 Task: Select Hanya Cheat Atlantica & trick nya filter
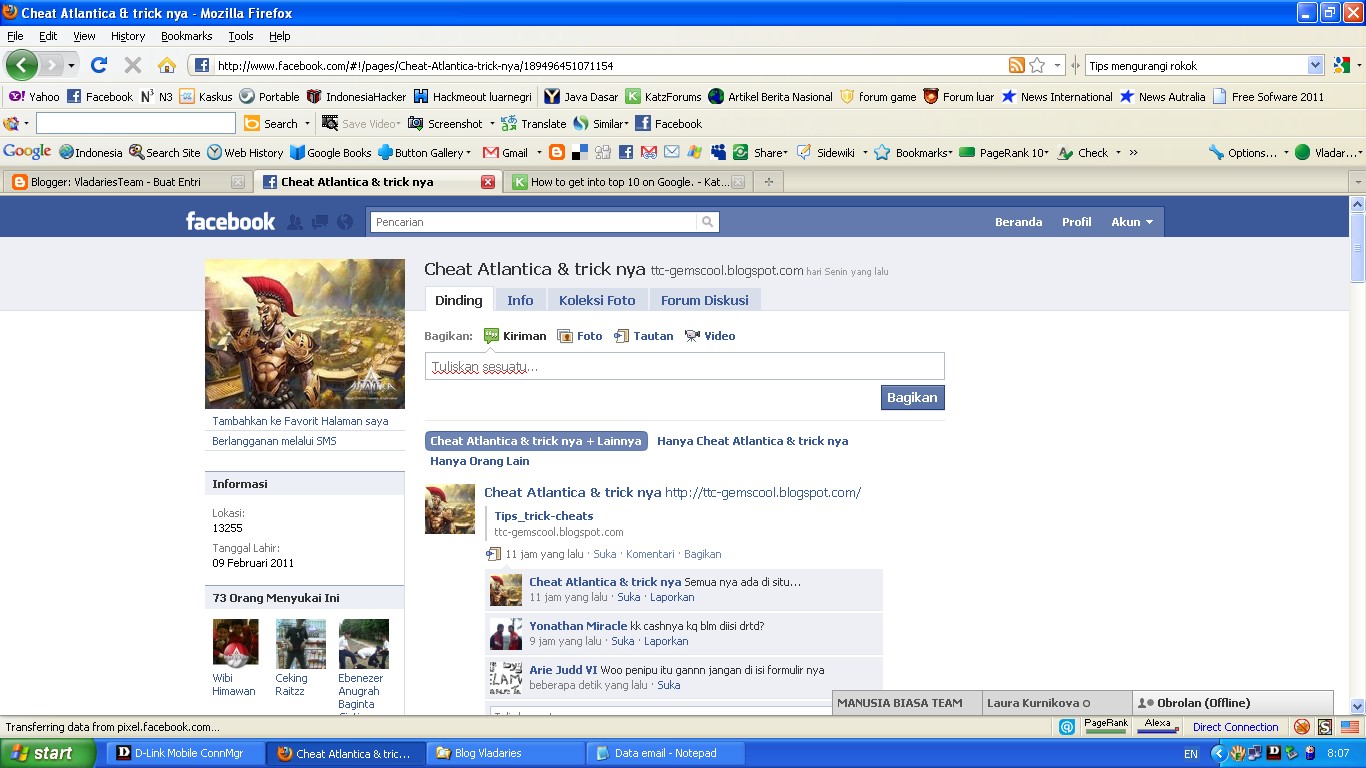point(752,441)
